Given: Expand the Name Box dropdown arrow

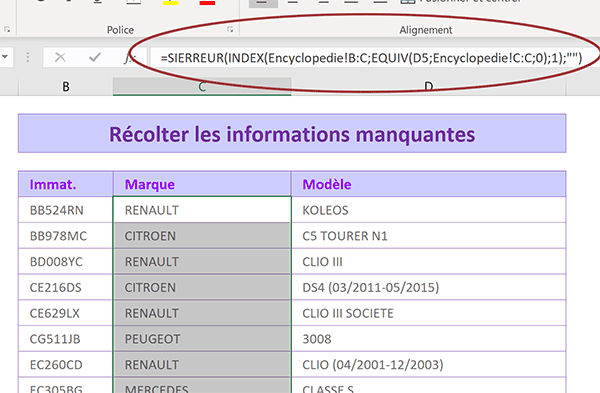Looking at the screenshot, I should coord(5,57).
